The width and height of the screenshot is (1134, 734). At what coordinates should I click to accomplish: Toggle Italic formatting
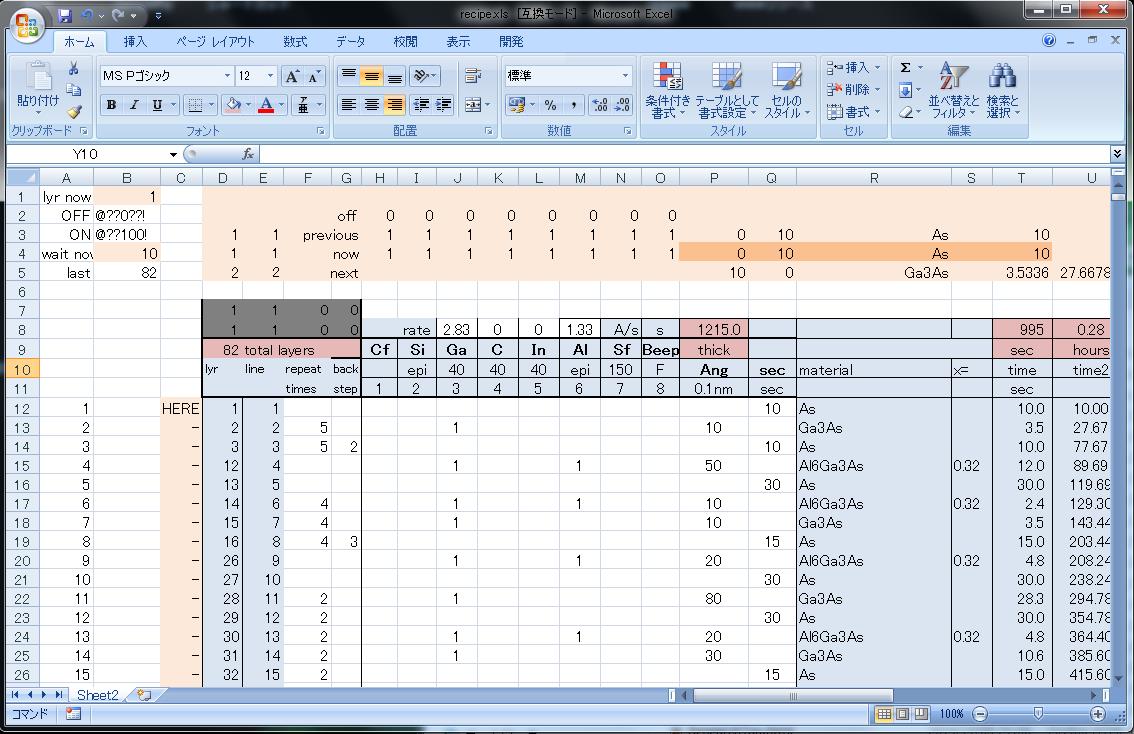click(x=134, y=105)
